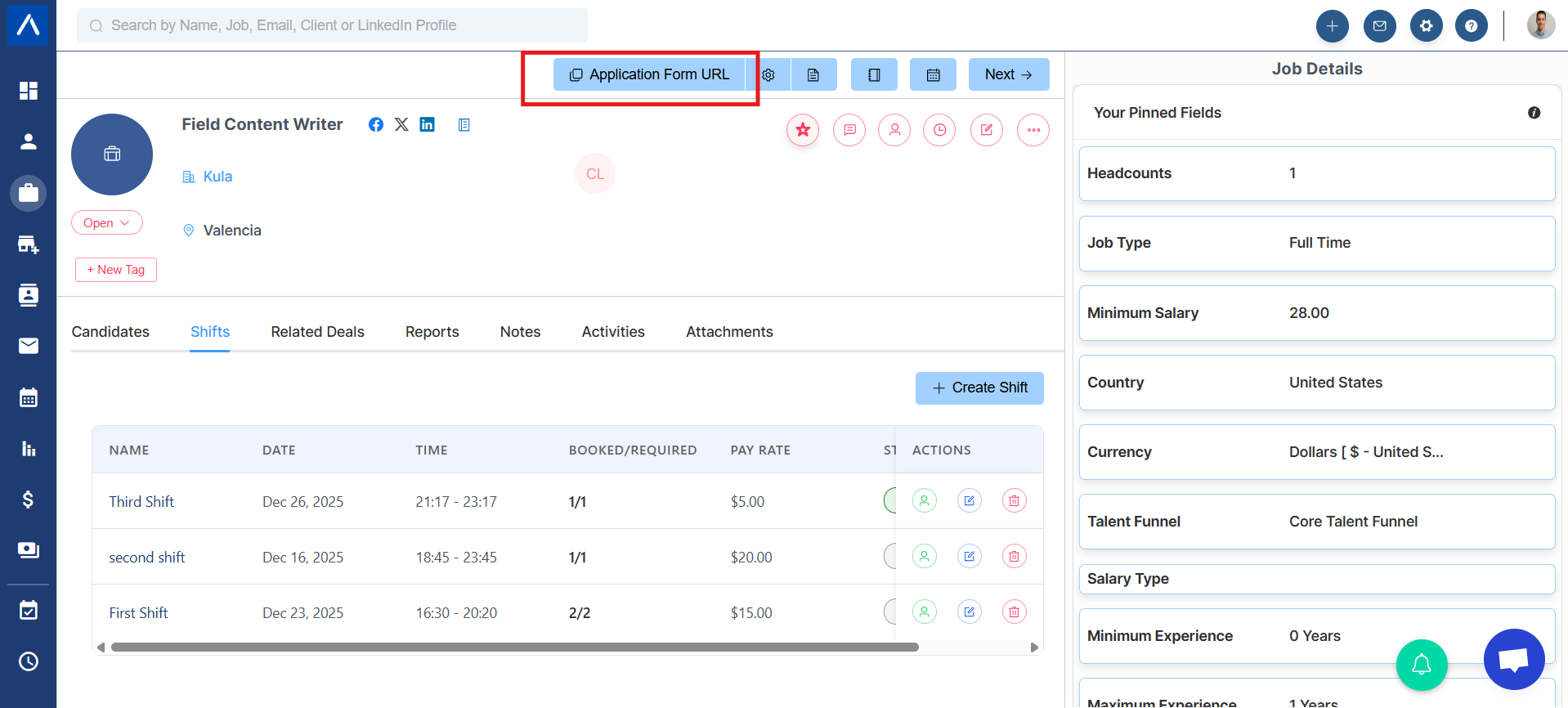Image resolution: width=1568 pixels, height=708 pixels.
Task: Delete the First Shift row
Action: pos(1015,612)
